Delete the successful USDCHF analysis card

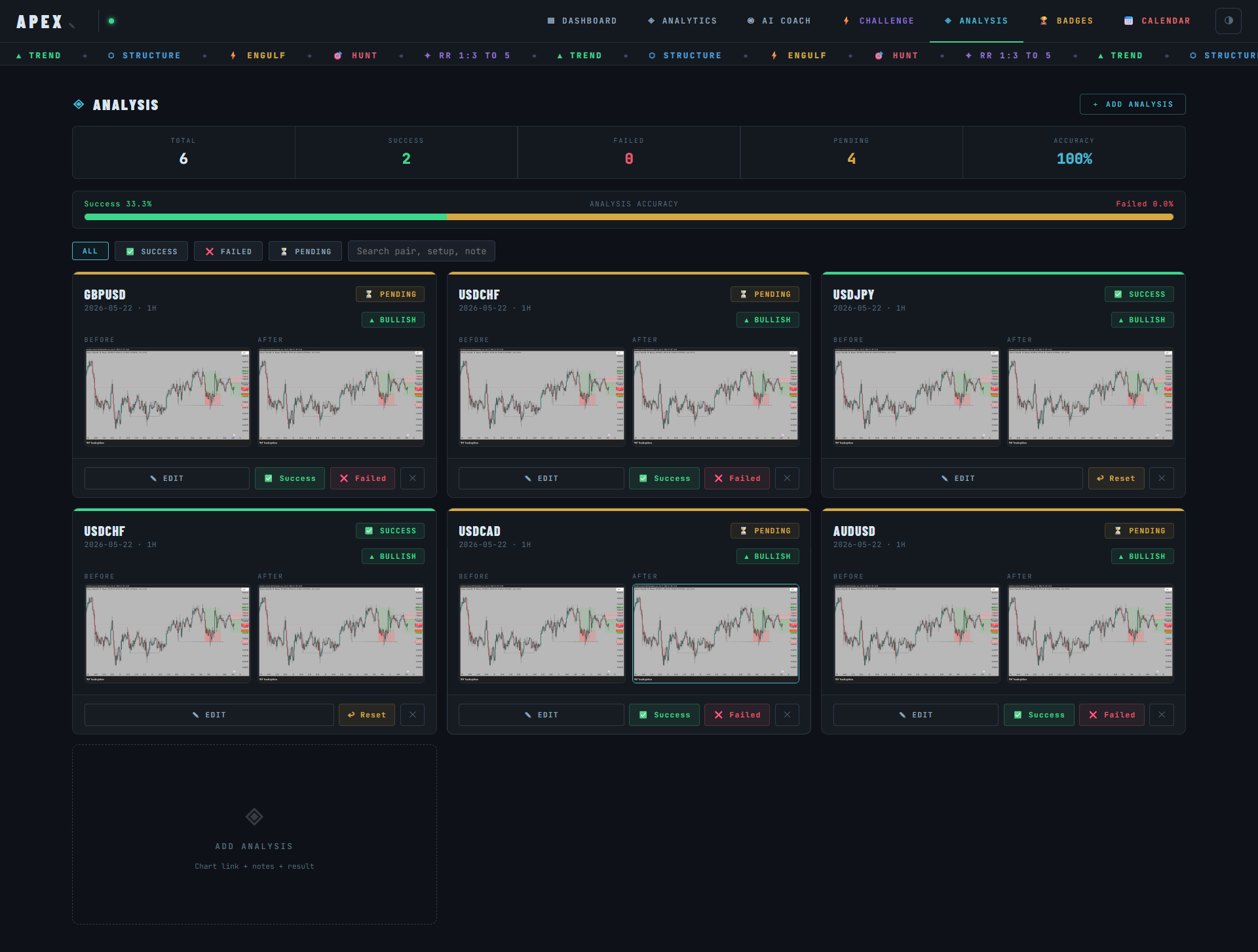[413, 715]
